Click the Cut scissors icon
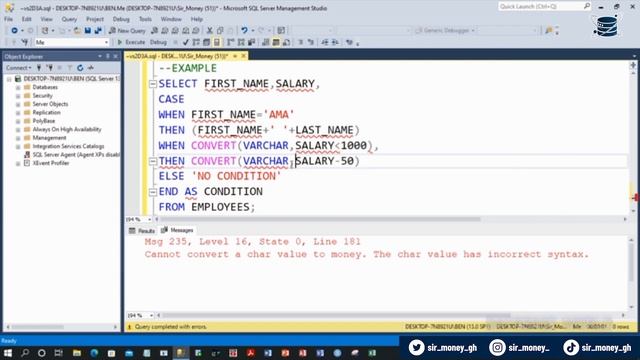 (209, 31)
